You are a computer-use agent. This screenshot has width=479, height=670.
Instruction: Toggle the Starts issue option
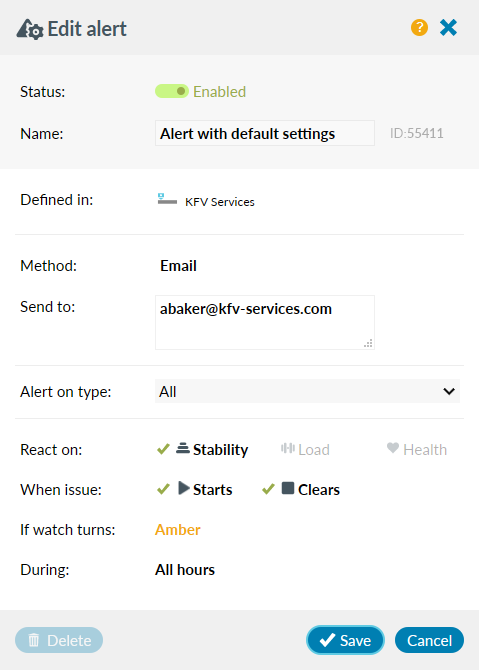pos(194,489)
